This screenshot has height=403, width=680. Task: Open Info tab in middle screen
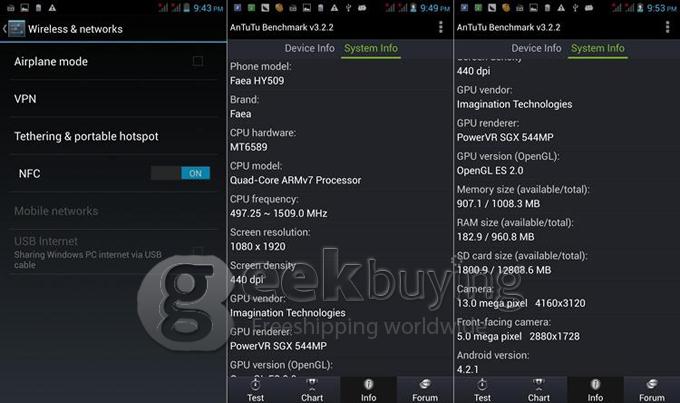(368, 390)
